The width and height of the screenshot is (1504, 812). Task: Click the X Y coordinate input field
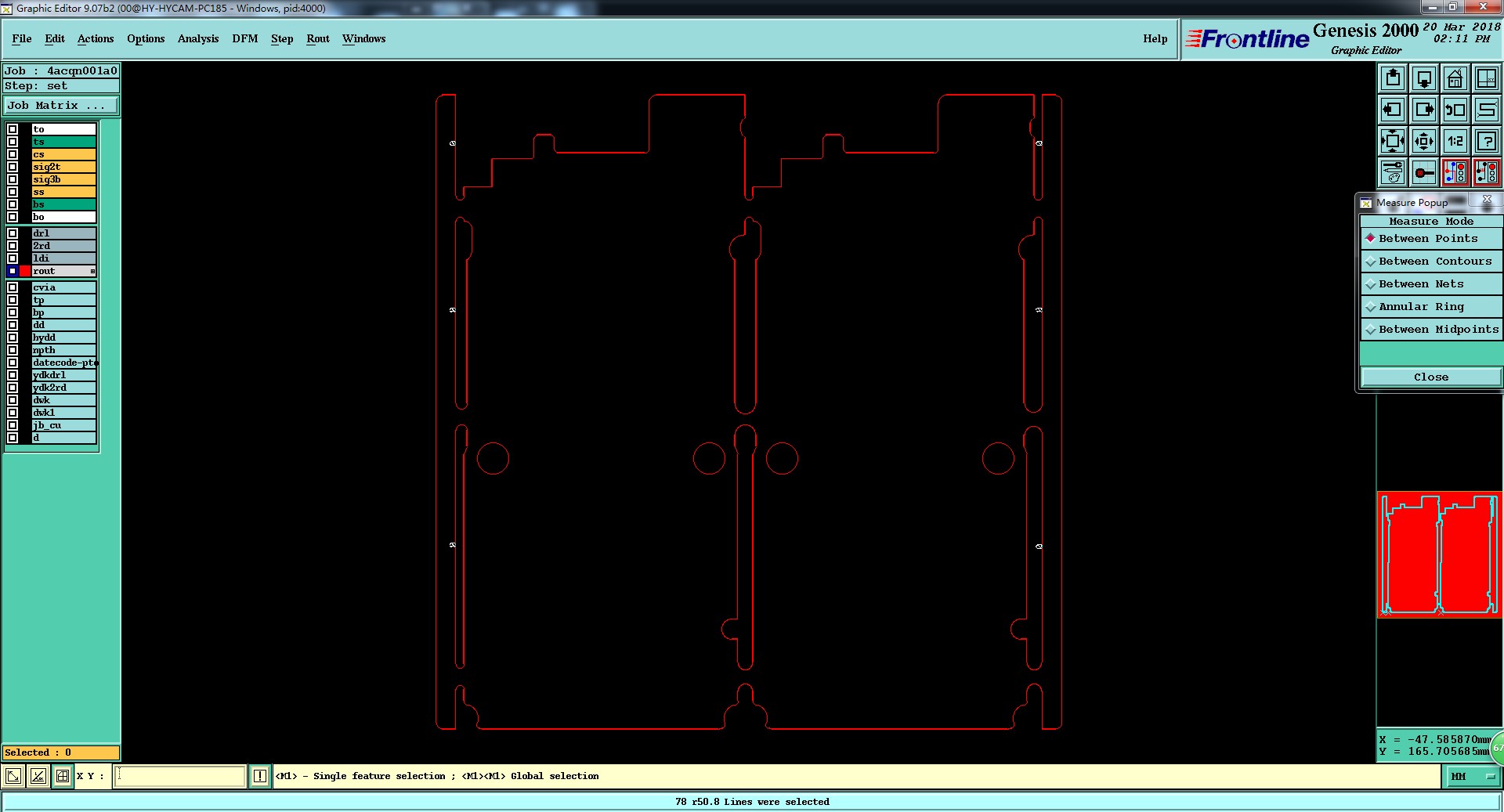[x=180, y=776]
